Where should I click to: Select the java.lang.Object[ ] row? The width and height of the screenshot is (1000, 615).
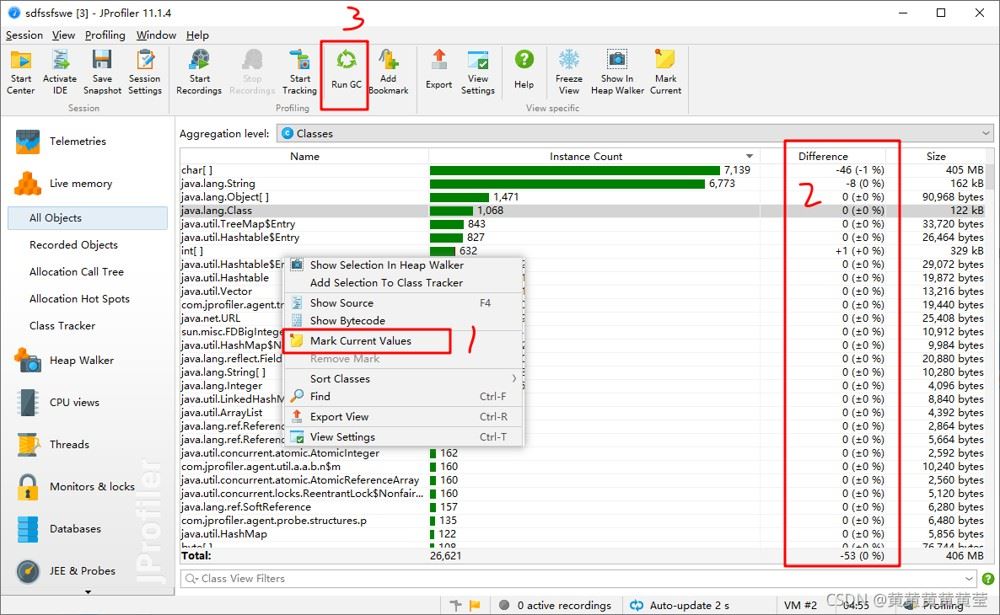point(582,197)
